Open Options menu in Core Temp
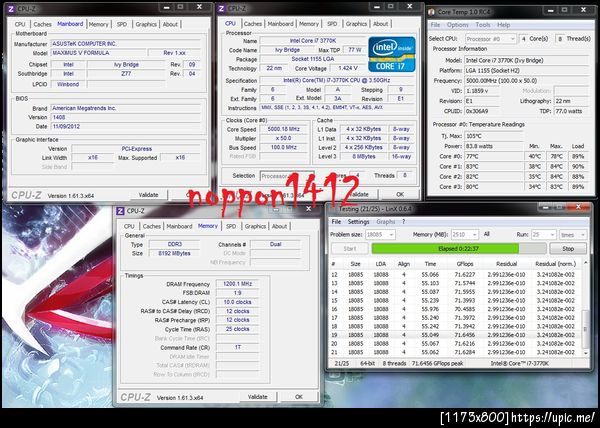This screenshot has width=600, height=428. pyautogui.click(x=457, y=25)
